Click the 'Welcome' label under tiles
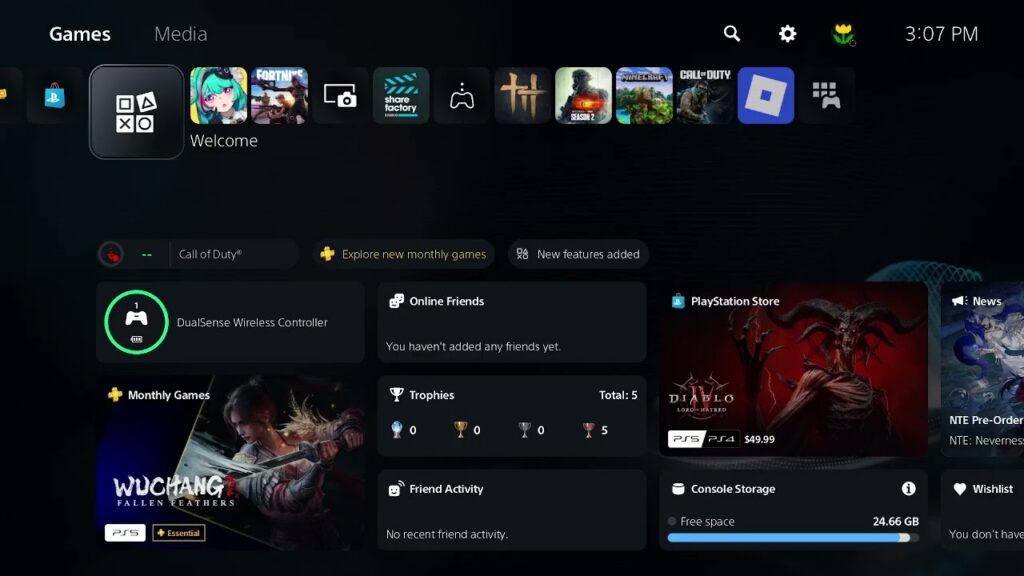 pos(224,140)
